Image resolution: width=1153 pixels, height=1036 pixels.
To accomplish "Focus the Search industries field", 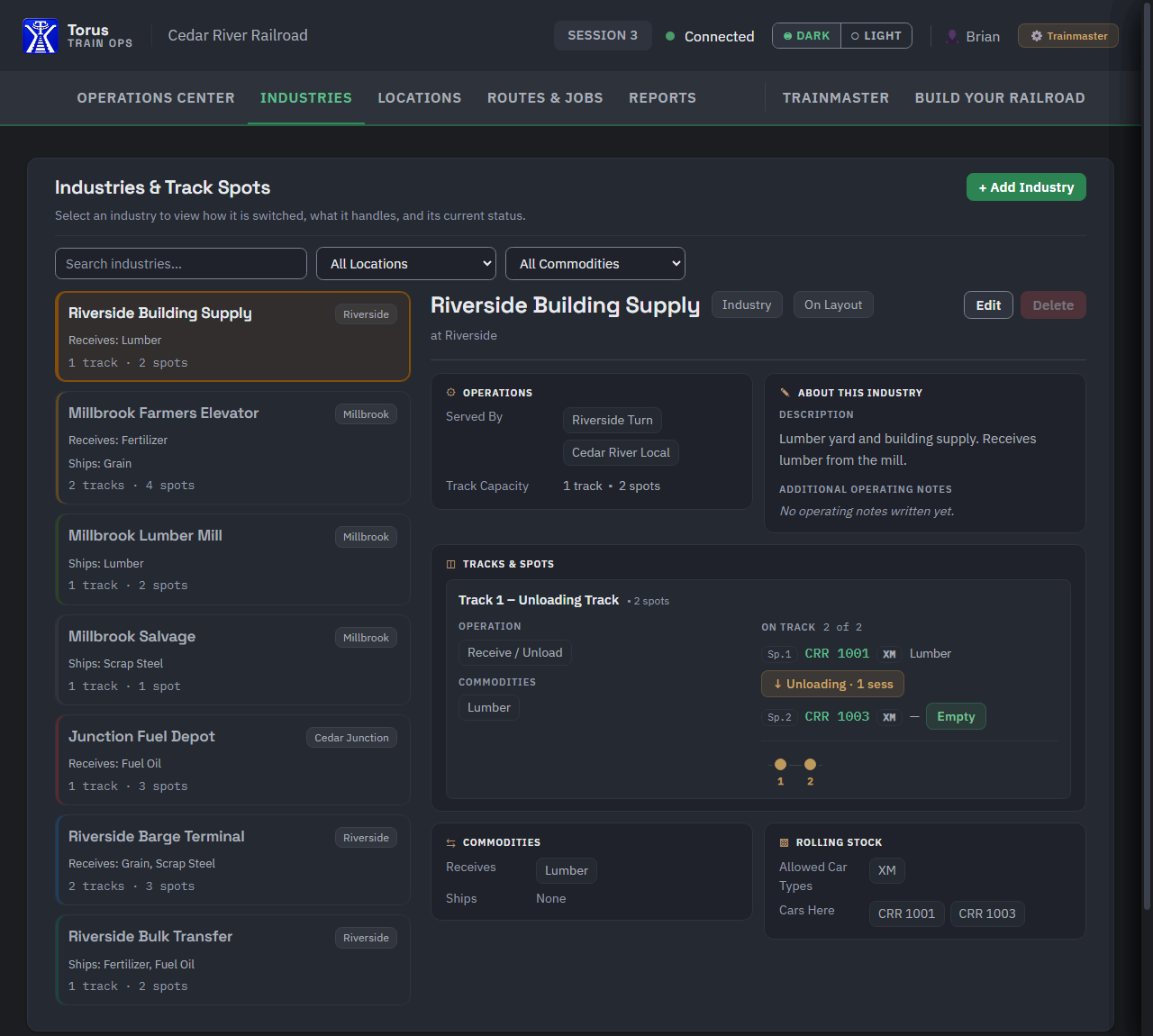I will [181, 264].
